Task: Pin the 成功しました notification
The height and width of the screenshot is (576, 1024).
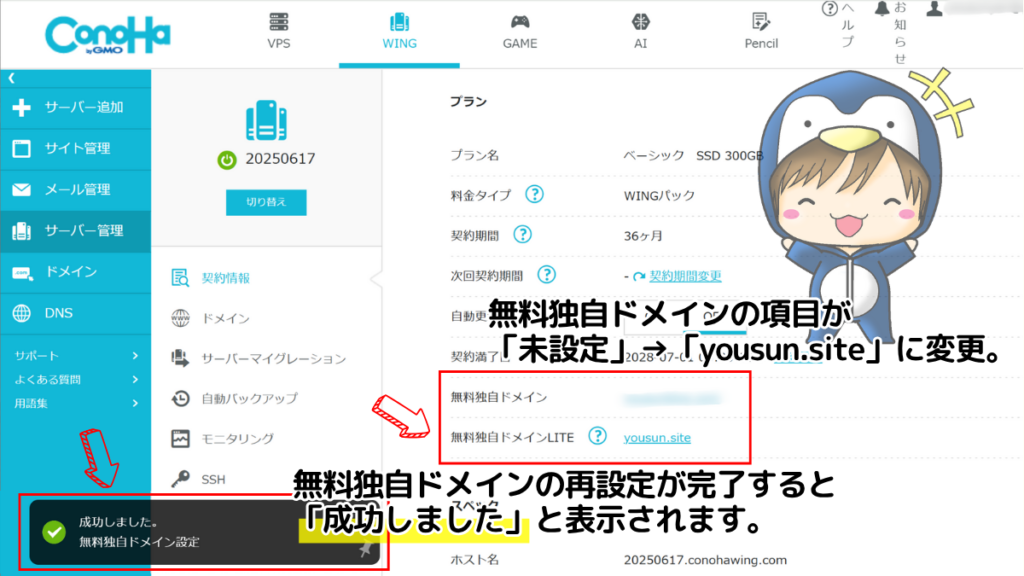Action: [x=366, y=549]
